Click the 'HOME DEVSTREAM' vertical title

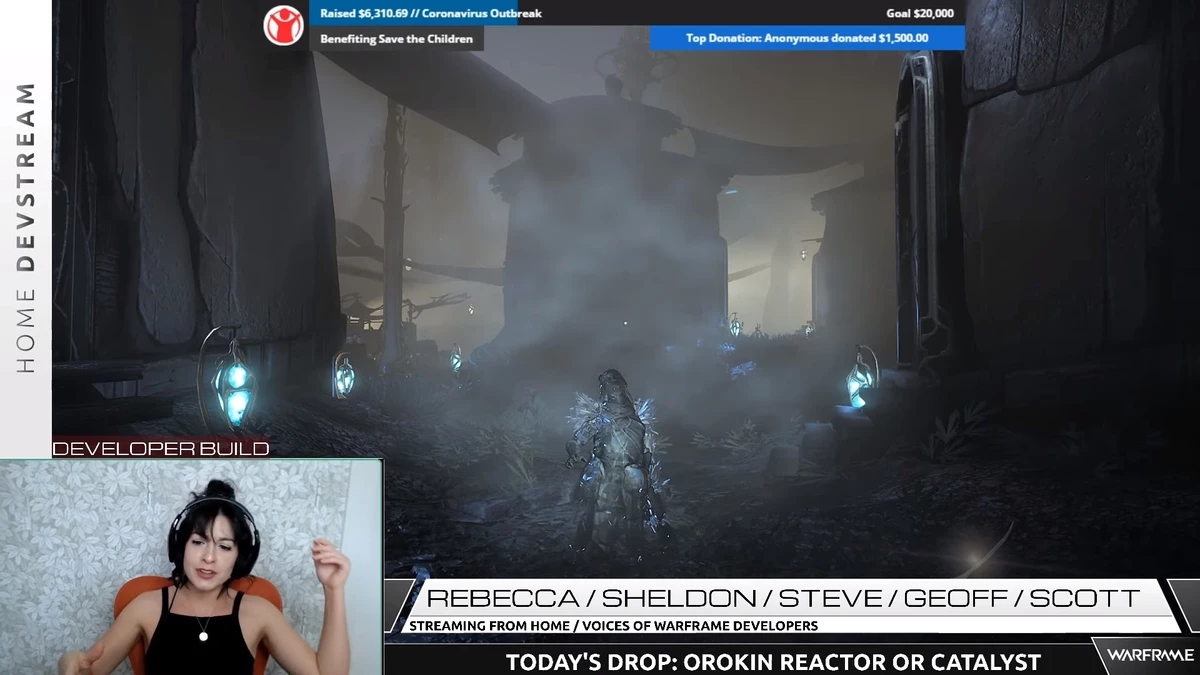26,228
